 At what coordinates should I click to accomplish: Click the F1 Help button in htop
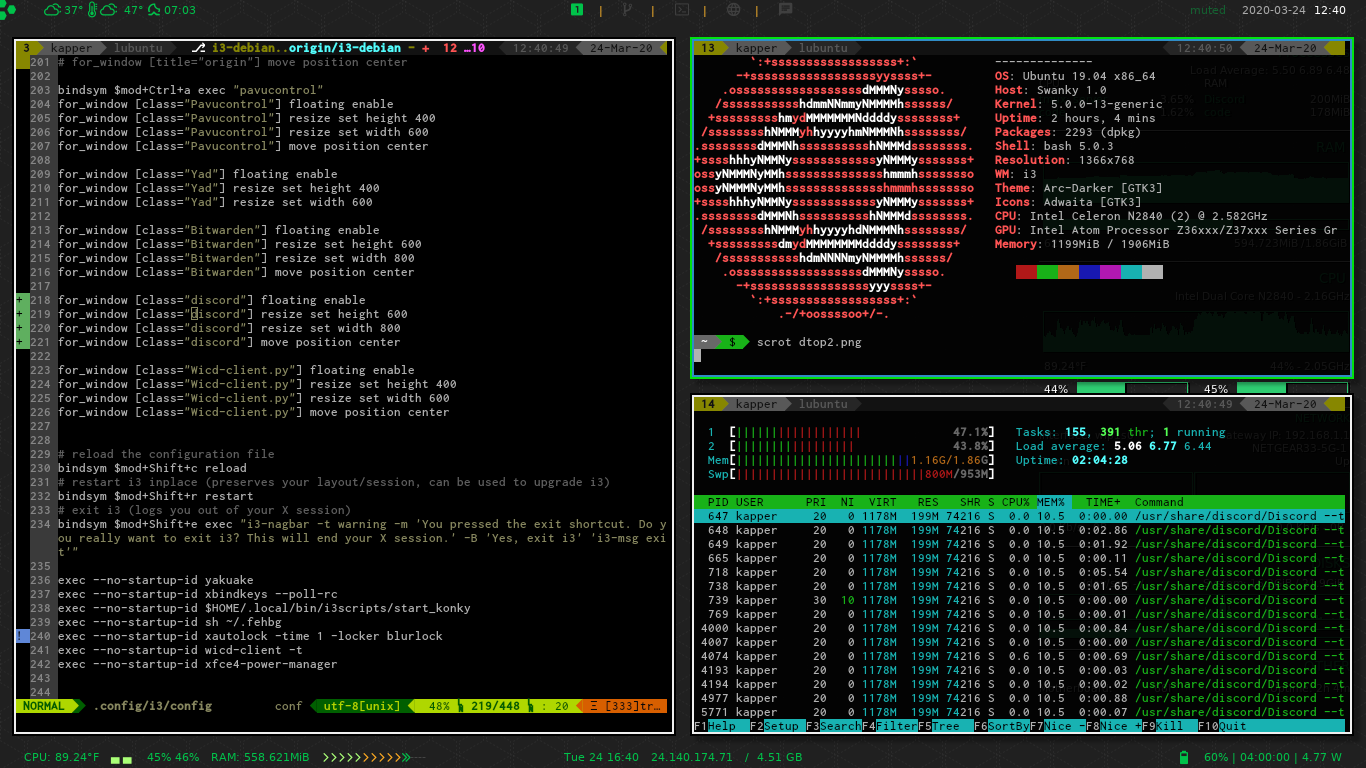coord(720,726)
